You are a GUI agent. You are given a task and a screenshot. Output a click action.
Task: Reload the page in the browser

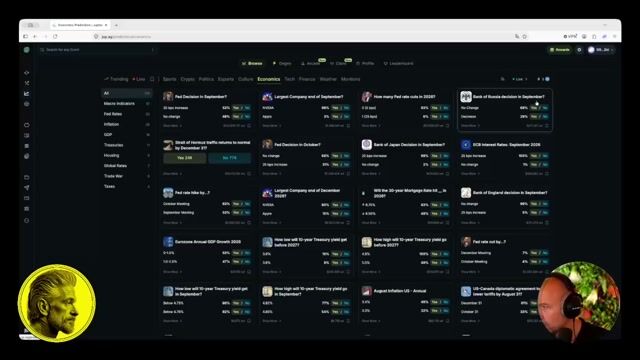pos(55,36)
